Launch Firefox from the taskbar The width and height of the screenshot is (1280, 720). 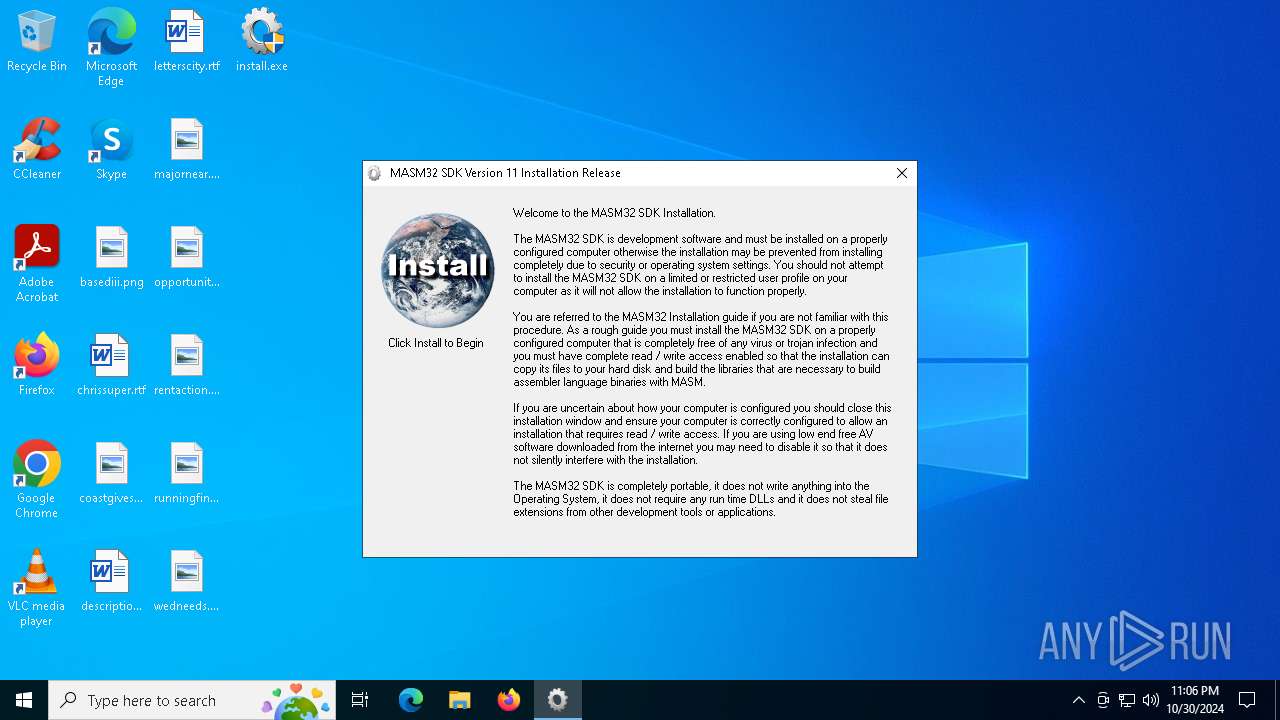tap(508, 700)
